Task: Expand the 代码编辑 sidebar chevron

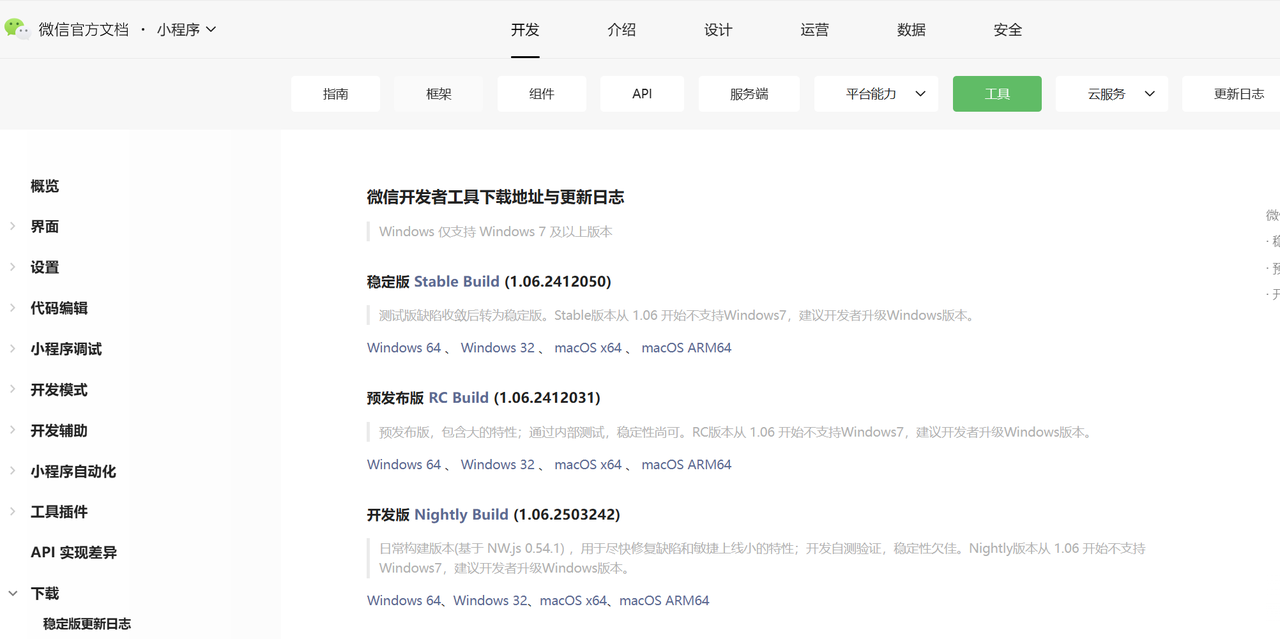Action: 13,308
